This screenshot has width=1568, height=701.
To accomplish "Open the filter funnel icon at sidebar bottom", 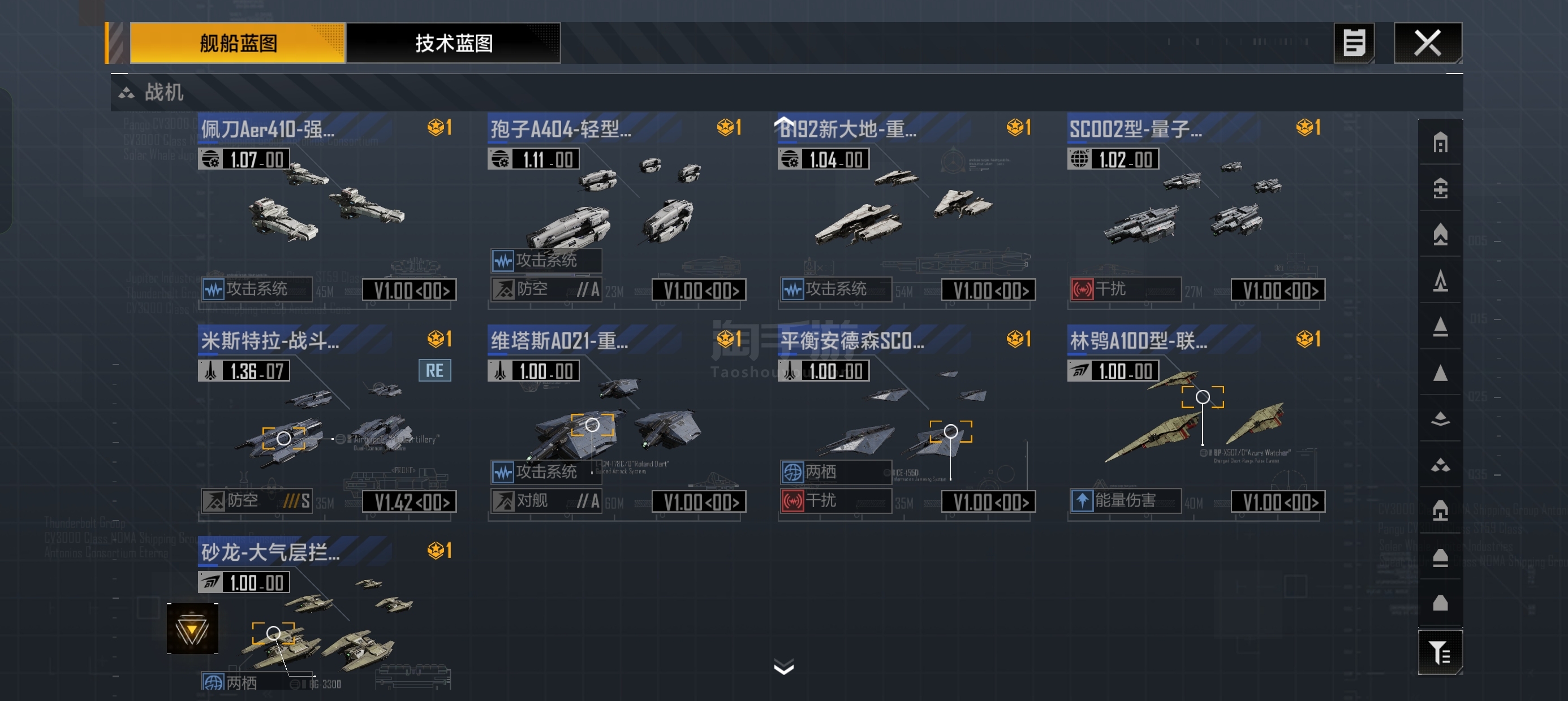I will [1440, 652].
